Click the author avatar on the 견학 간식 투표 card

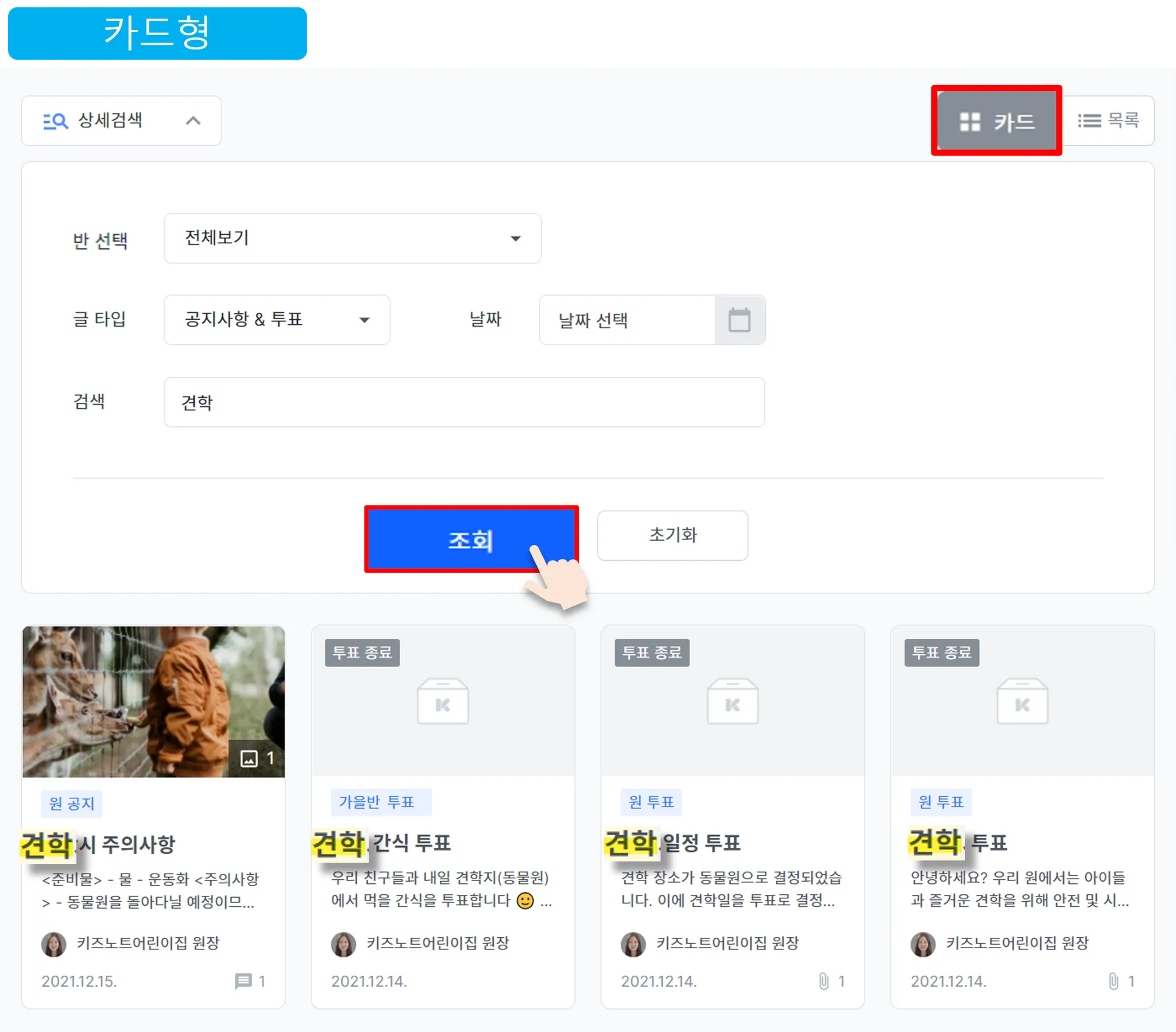click(x=343, y=944)
